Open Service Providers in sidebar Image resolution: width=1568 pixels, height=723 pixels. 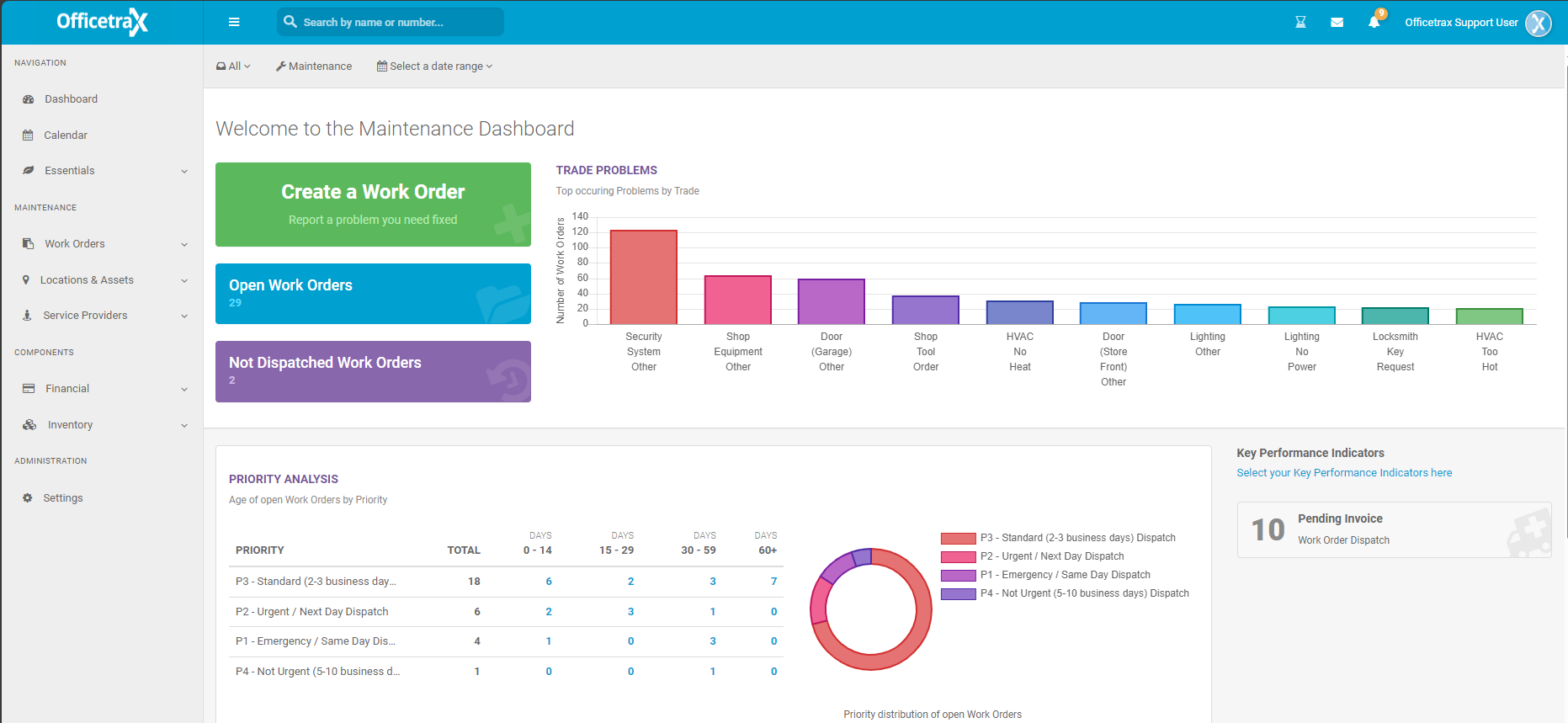tap(85, 316)
